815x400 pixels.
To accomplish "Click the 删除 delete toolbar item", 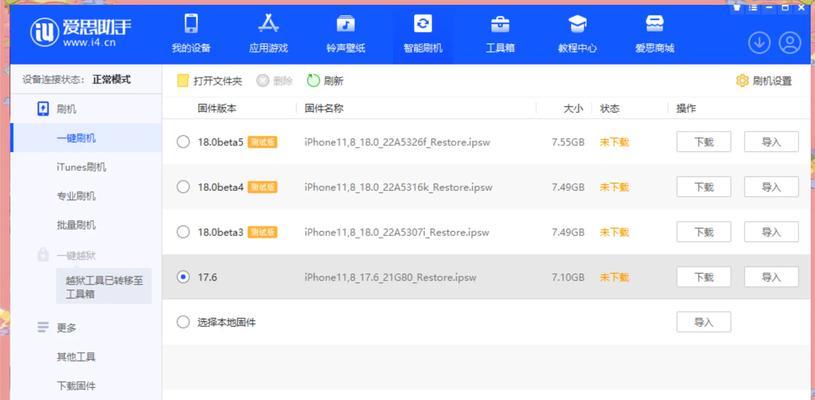I will (275, 81).
